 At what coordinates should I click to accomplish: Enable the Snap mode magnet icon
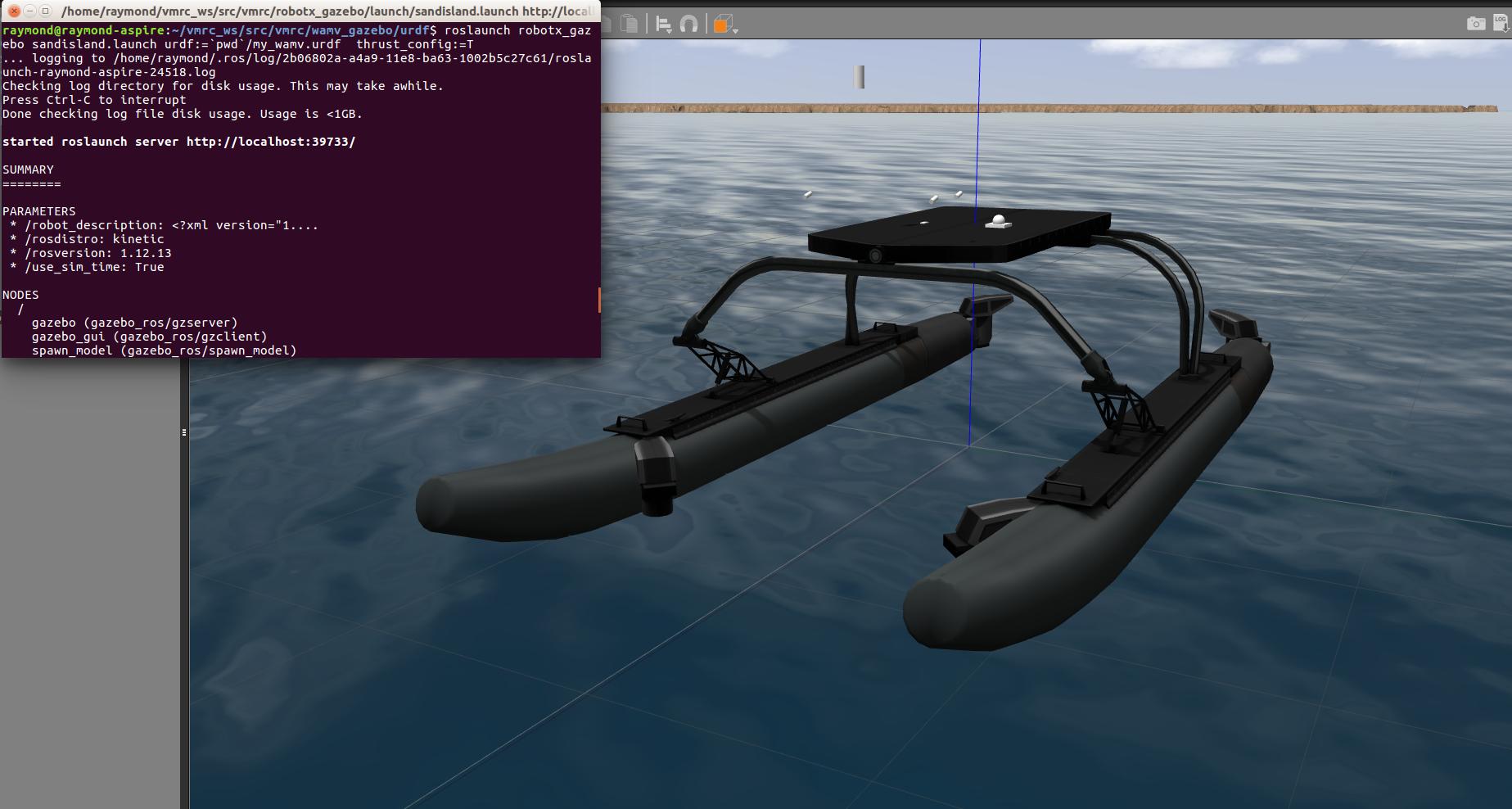coord(690,23)
